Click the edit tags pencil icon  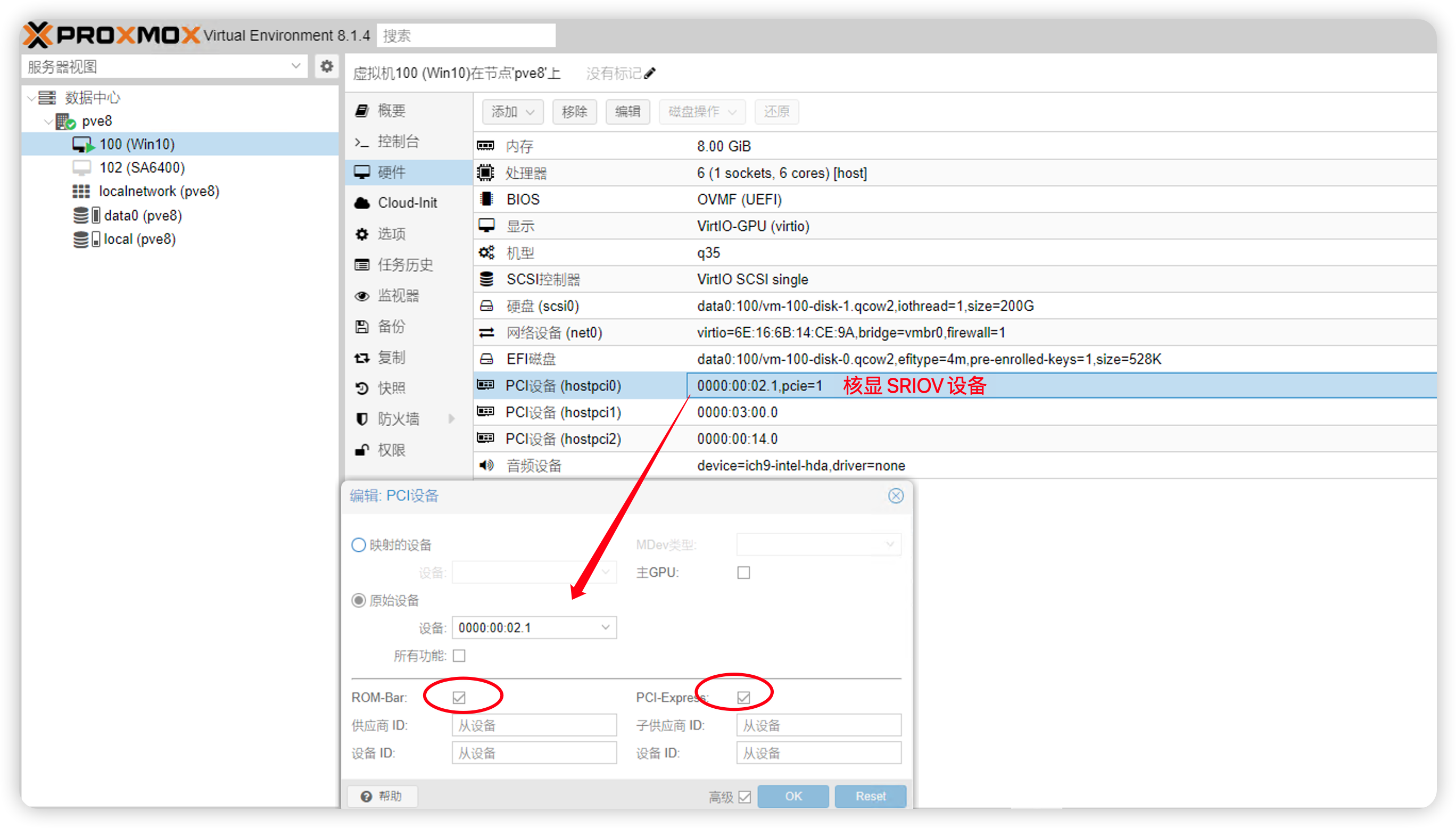click(650, 73)
